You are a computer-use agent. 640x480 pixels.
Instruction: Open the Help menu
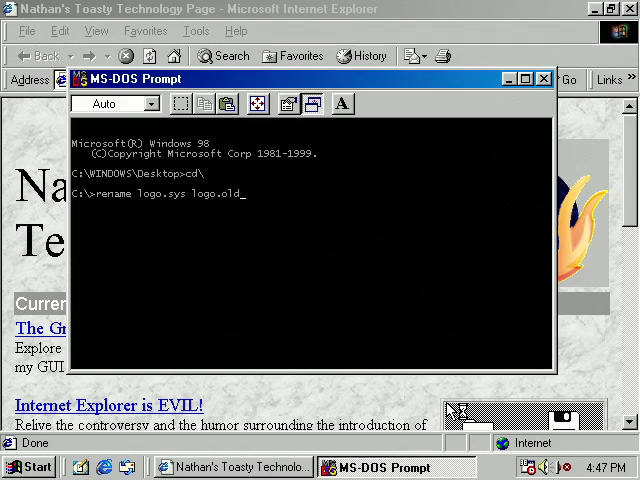pos(236,31)
